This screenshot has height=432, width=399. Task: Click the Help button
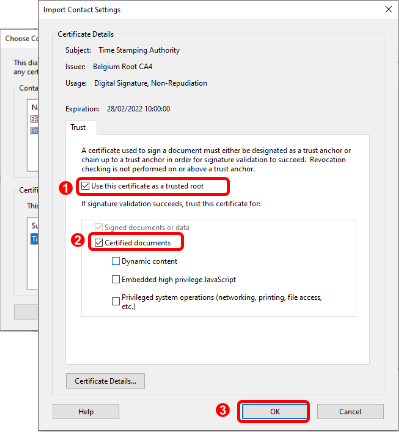[86, 412]
